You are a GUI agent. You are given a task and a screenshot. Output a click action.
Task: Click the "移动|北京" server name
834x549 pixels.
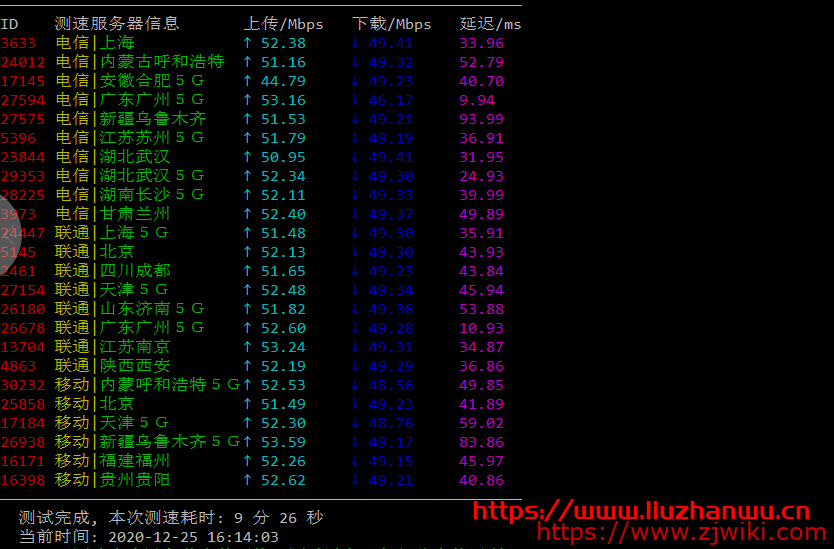(95, 404)
